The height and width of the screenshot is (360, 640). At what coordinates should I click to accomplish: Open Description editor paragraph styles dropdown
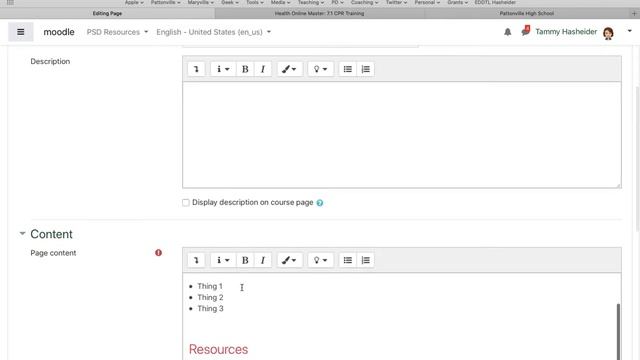pyautogui.click(x=223, y=69)
